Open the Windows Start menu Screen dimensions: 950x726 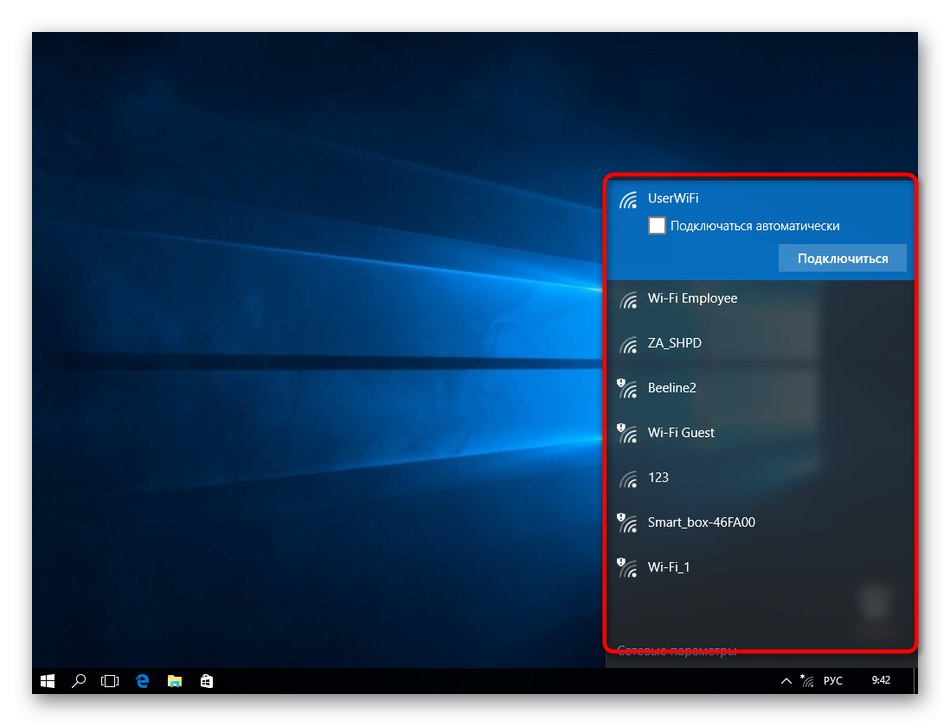[47, 681]
